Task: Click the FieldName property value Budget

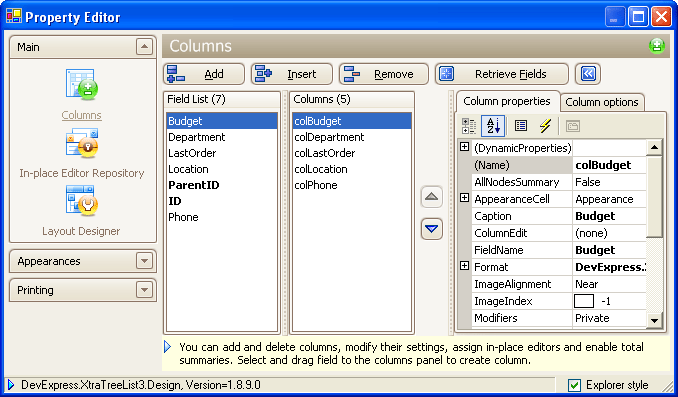Action: tap(609, 250)
